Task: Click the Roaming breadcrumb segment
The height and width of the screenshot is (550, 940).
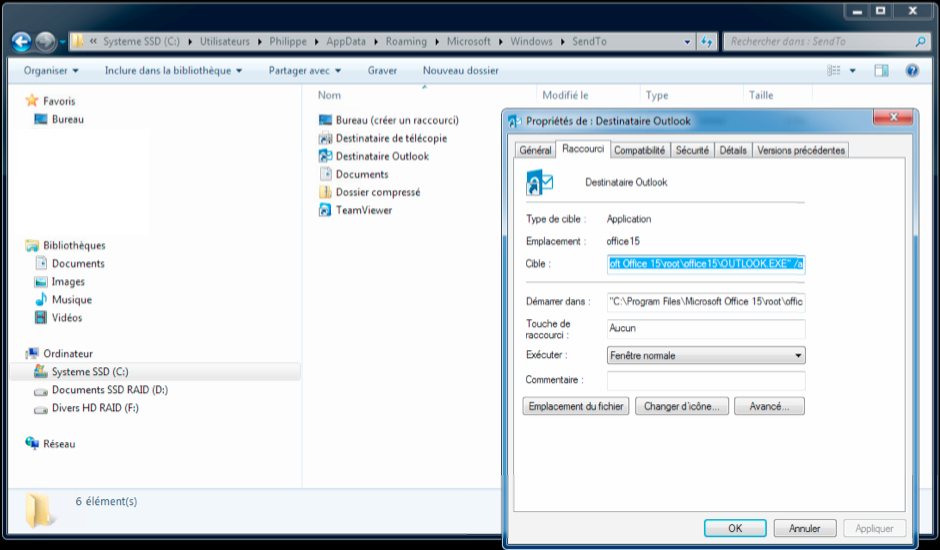Action: 406,41
